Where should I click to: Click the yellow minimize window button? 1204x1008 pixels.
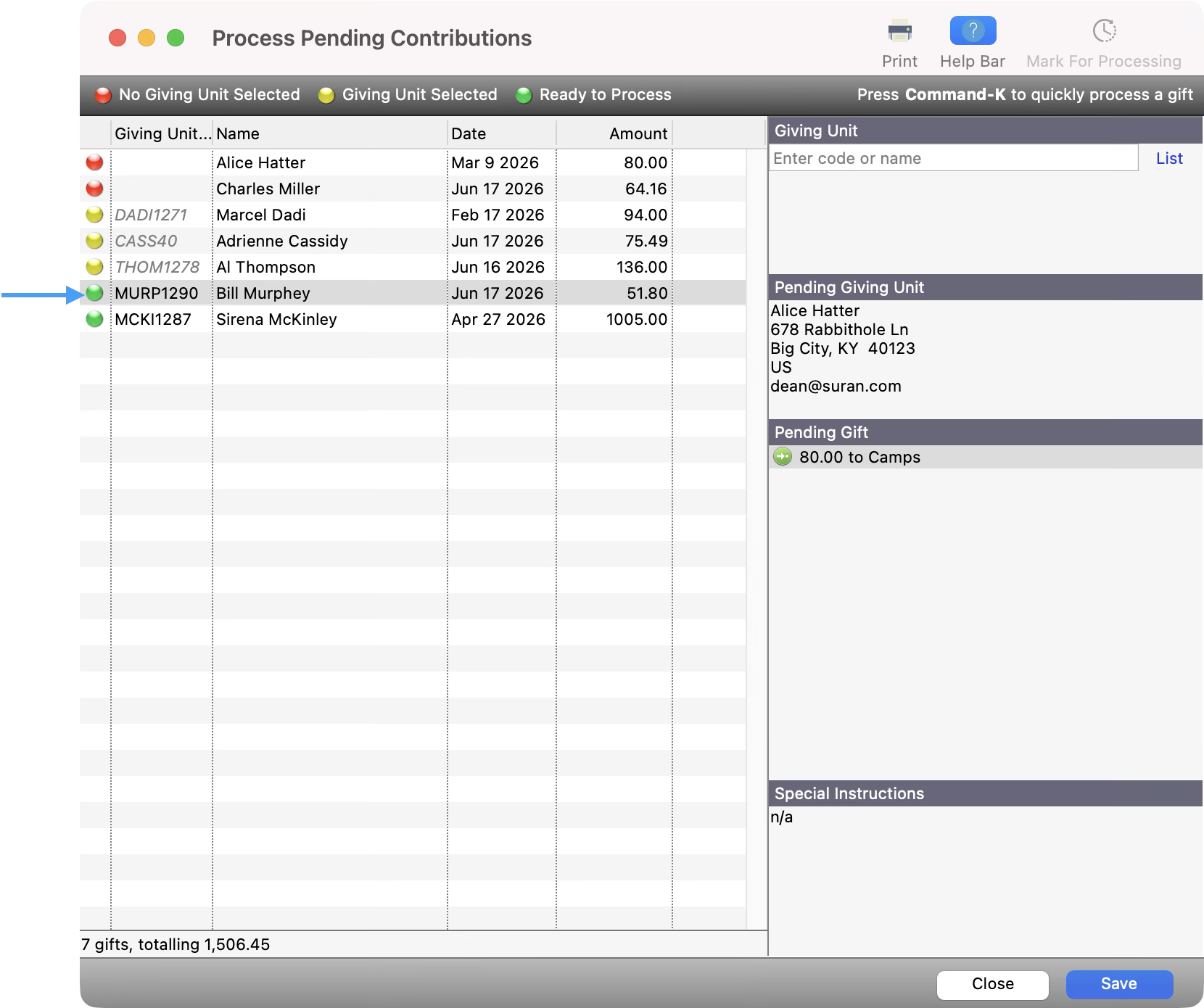click(x=147, y=38)
